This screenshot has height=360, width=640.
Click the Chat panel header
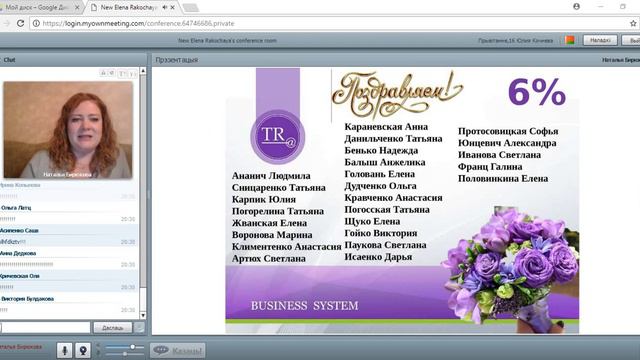(73, 60)
